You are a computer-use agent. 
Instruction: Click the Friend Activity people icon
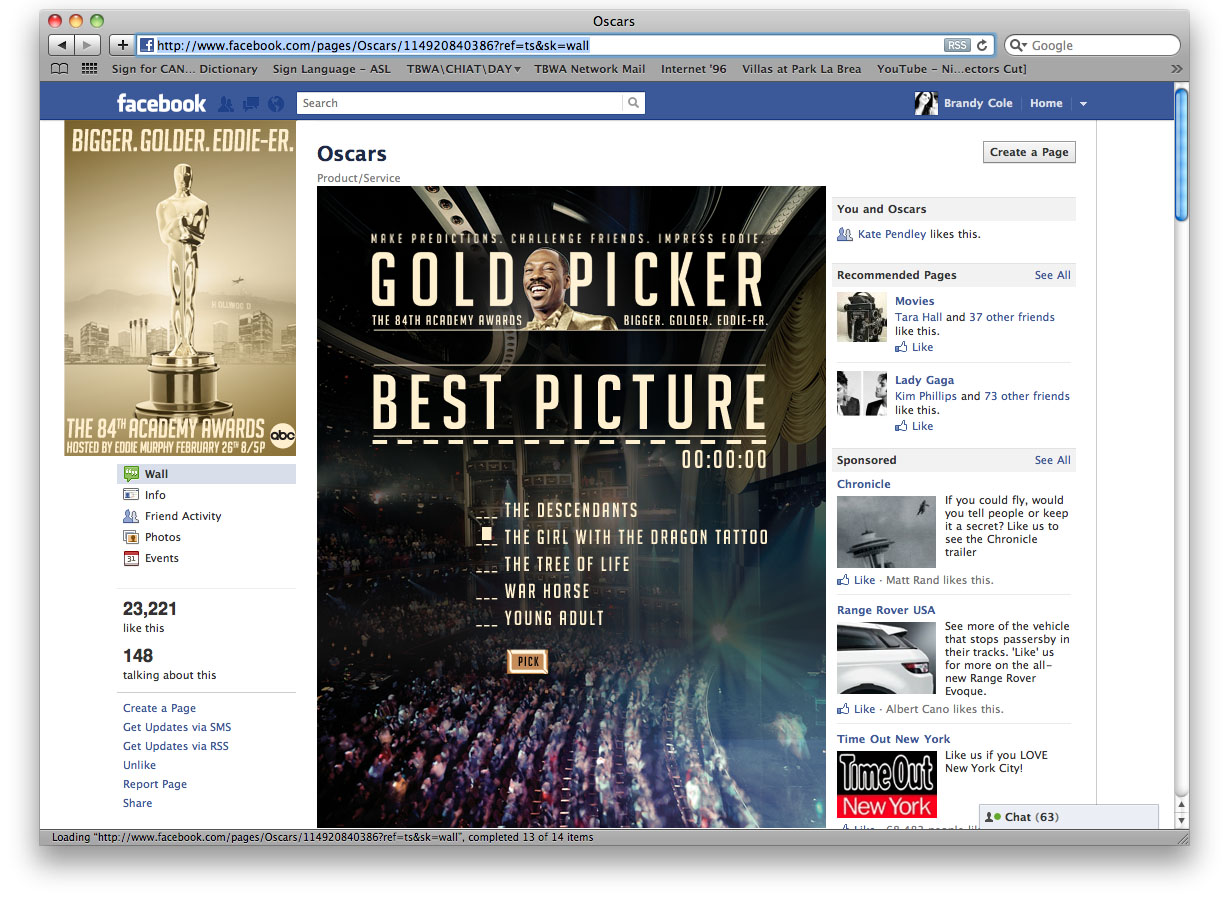coord(131,516)
